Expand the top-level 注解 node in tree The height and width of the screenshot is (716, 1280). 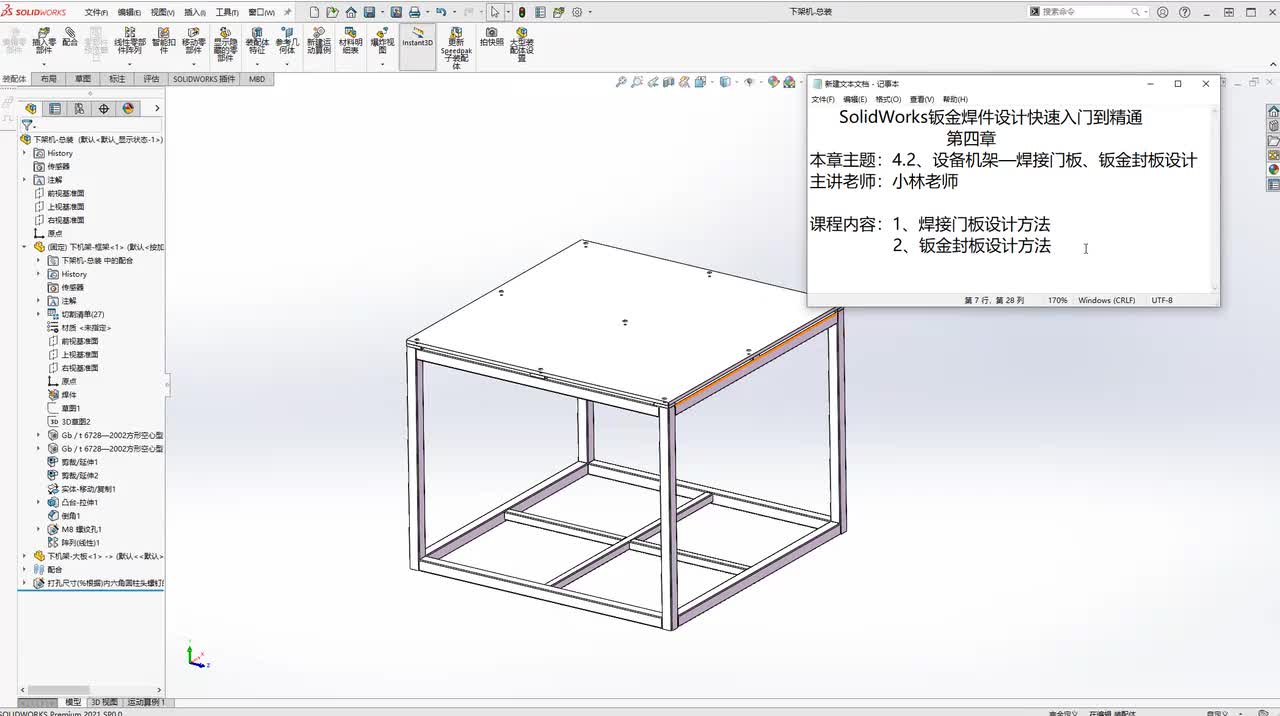point(25,180)
